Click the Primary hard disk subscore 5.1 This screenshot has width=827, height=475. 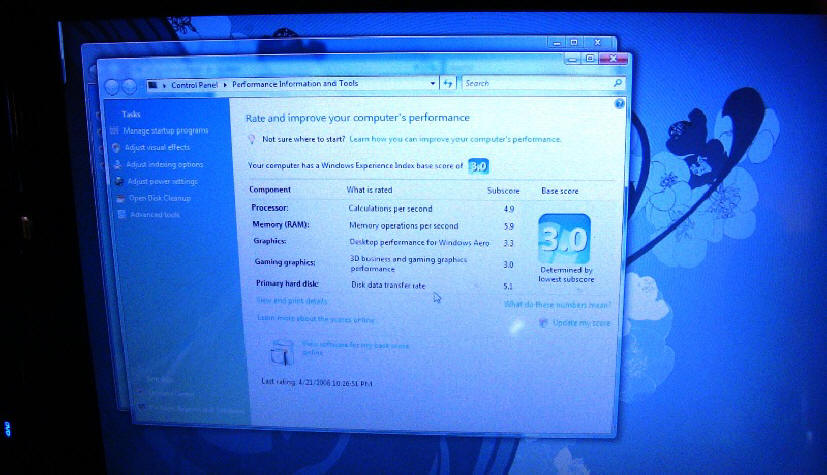coord(508,286)
